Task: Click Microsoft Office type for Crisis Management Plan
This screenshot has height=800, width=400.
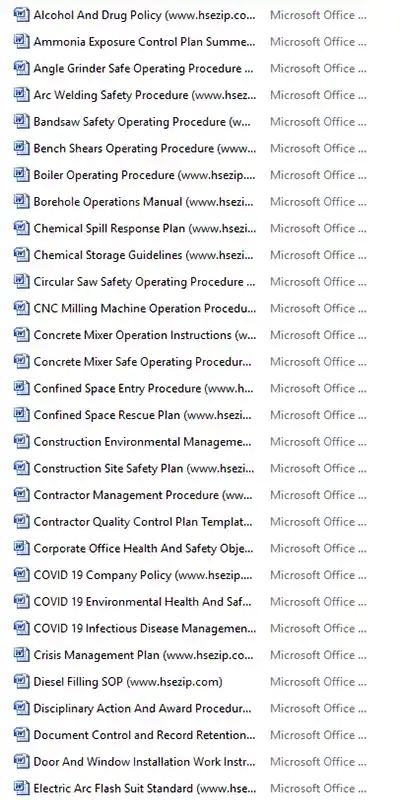Action: [x=318, y=655]
